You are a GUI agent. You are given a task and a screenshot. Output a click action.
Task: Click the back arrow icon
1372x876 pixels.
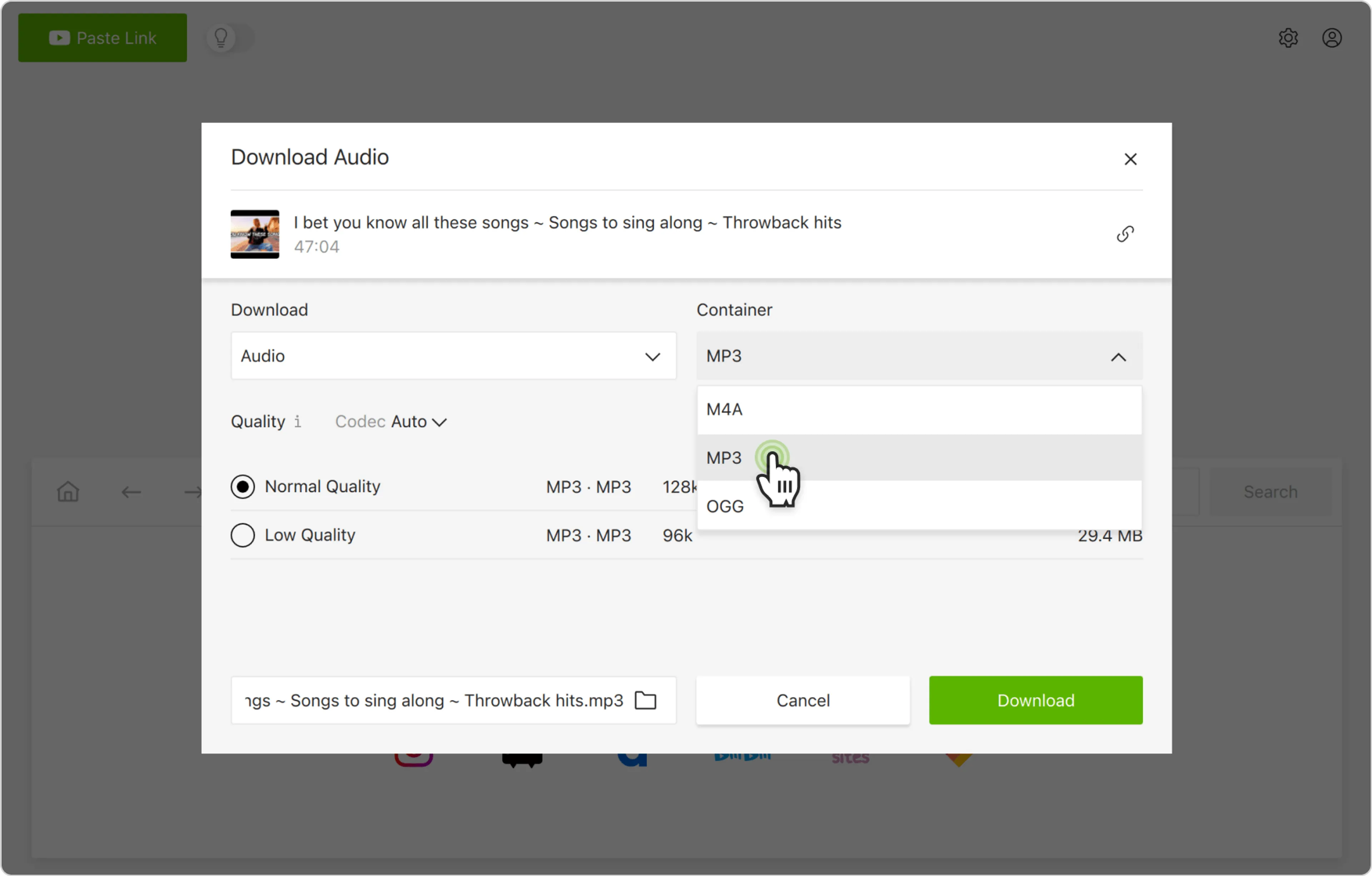pos(131,492)
